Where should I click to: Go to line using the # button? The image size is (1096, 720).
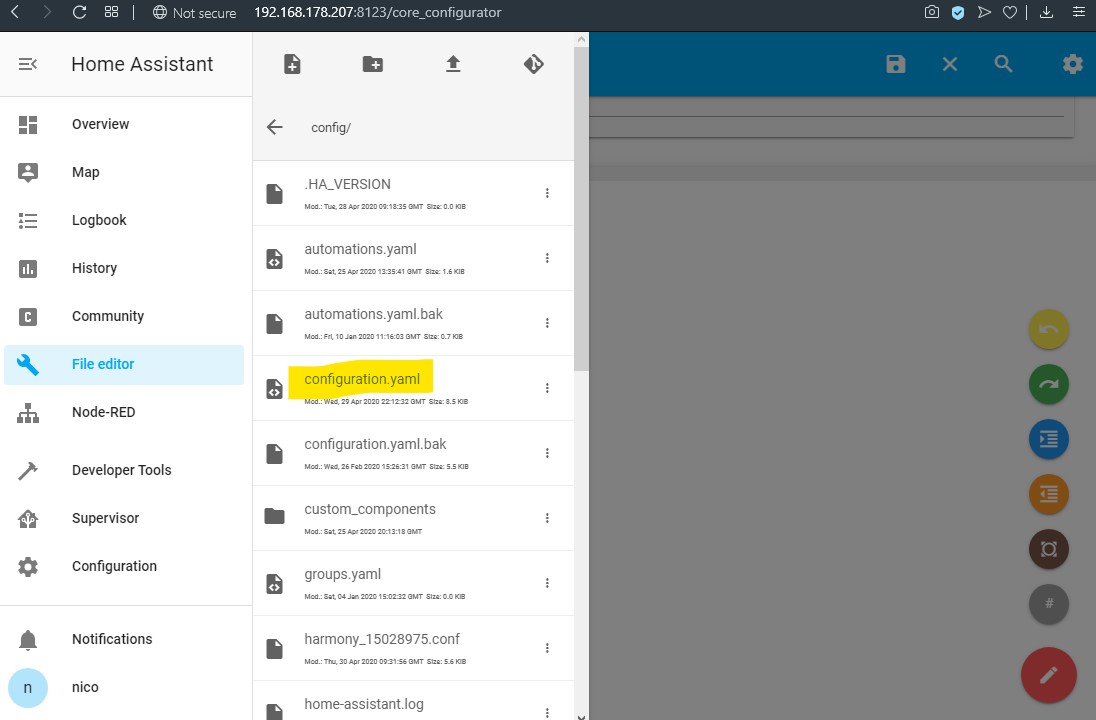[x=1048, y=603]
